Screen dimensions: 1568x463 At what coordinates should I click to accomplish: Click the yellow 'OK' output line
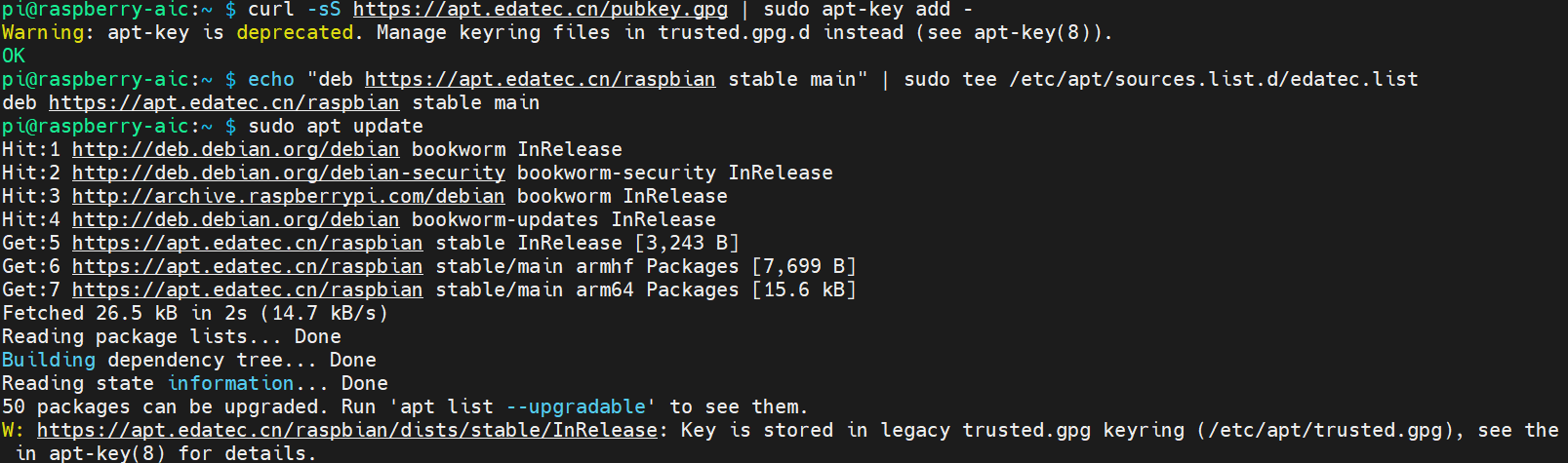coord(14,57)
